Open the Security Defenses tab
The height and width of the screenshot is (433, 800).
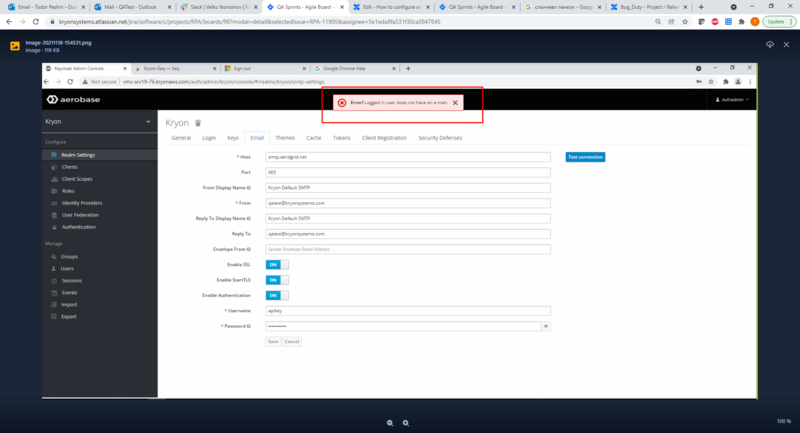point(440,137)
